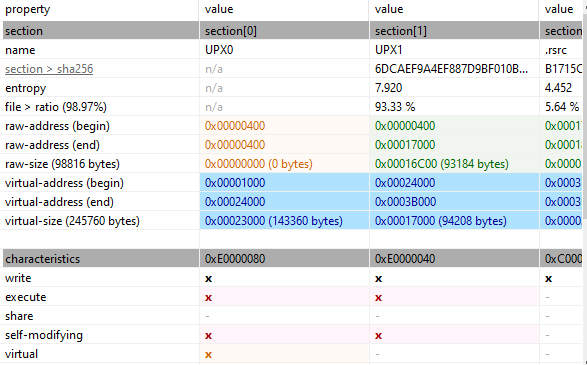
Task: Click the write flag x for UPX0
Action: [209, 279]
